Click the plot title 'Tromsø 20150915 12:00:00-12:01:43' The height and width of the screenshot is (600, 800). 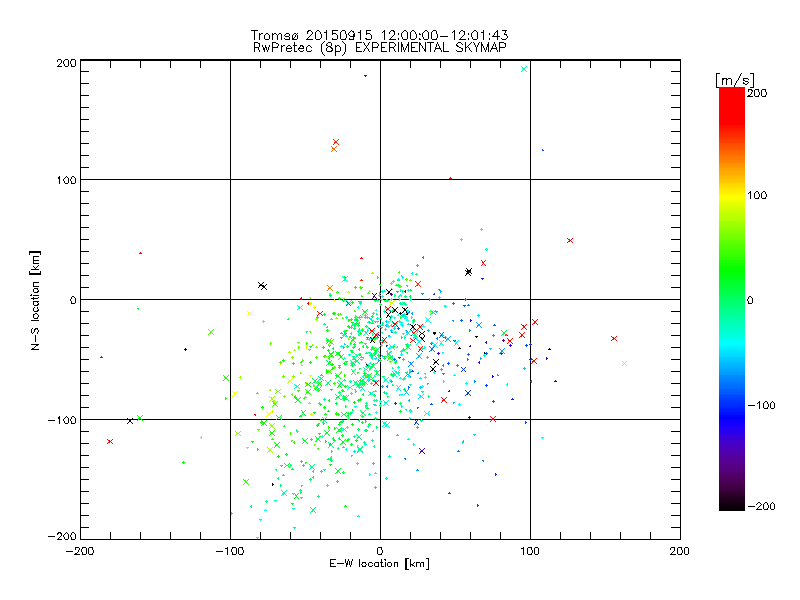pyautogui.click(x=379, y=35)
